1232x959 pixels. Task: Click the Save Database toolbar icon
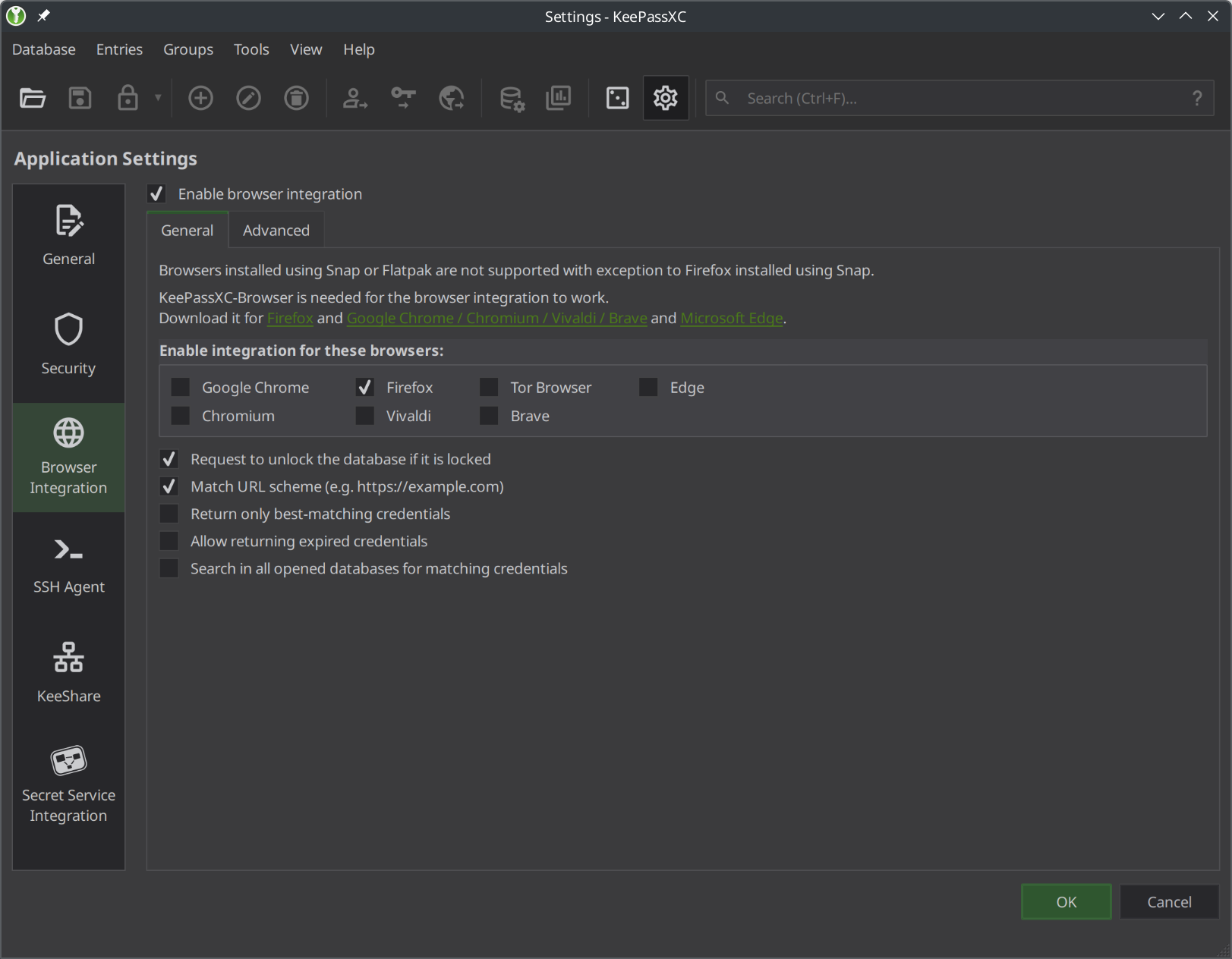[x=80, y=98]
